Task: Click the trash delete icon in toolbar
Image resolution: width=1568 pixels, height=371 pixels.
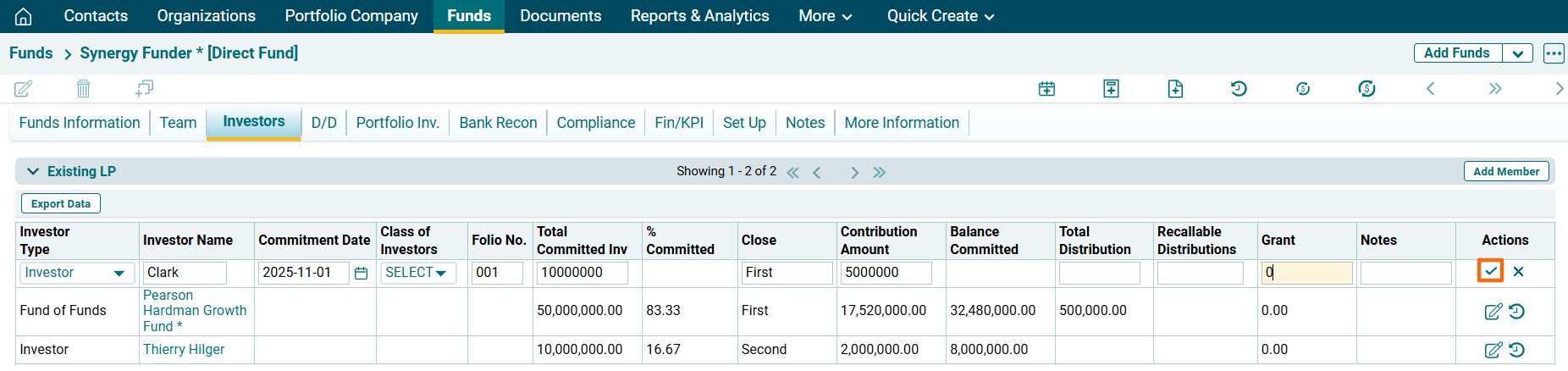Action: (x=83, y=88)
